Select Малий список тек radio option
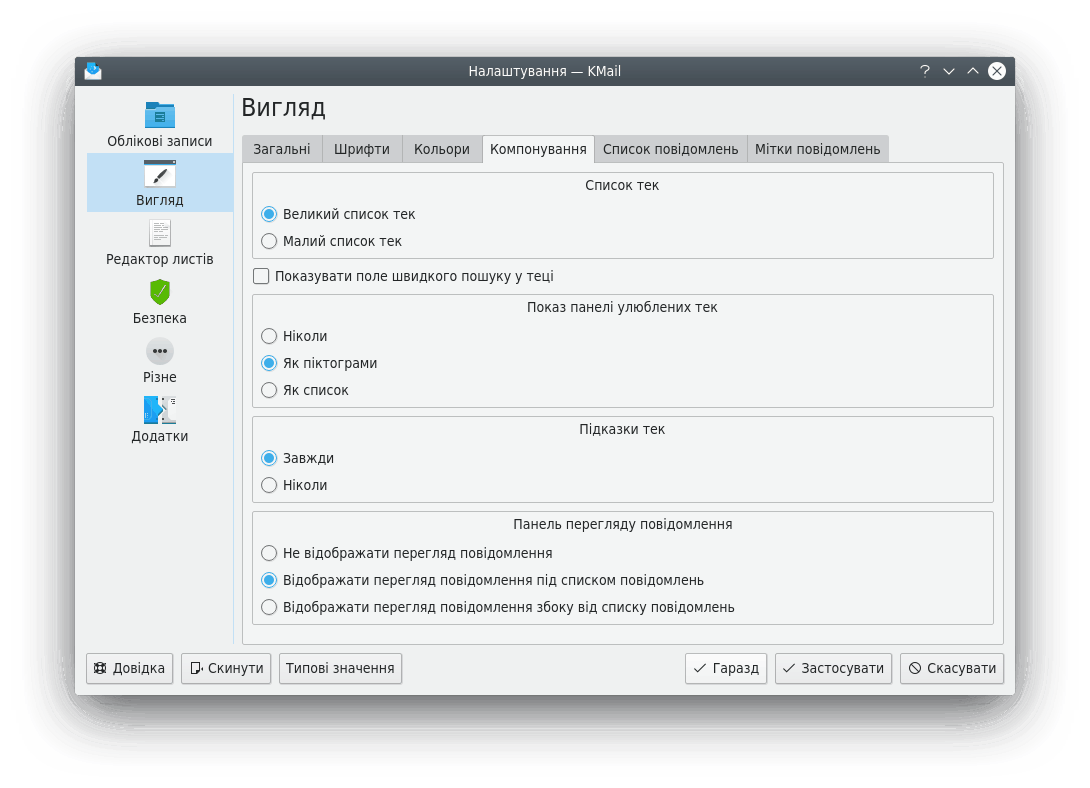 269,241
